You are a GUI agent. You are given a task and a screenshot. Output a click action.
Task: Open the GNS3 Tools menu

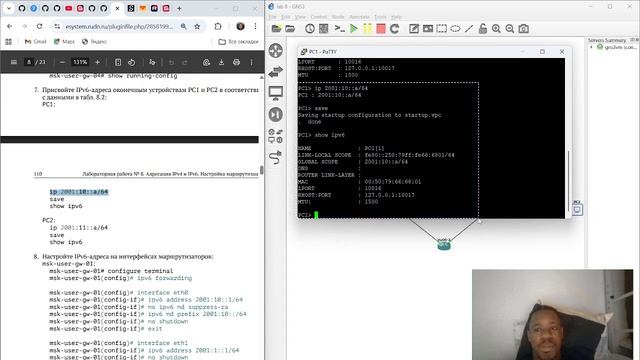[380, 17]
